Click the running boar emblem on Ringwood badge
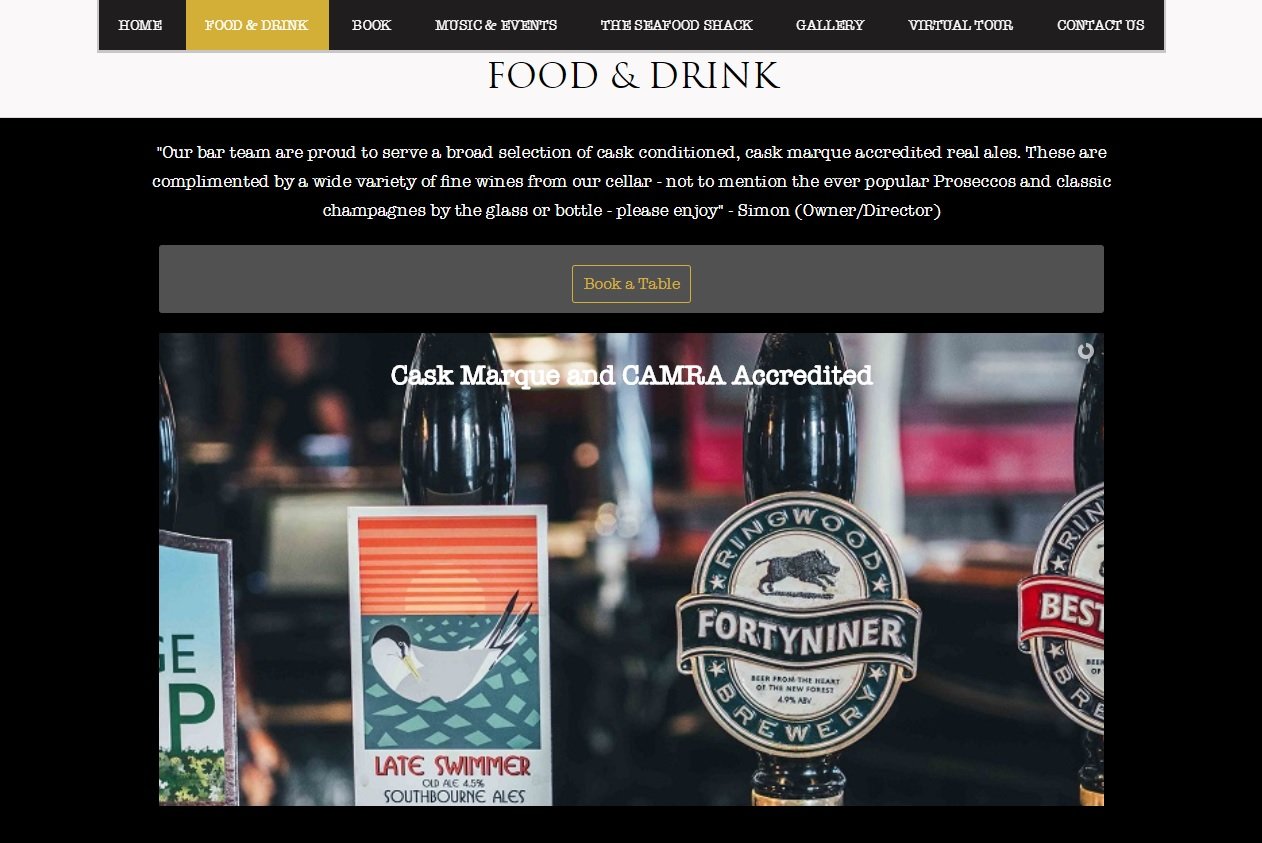 797,575
